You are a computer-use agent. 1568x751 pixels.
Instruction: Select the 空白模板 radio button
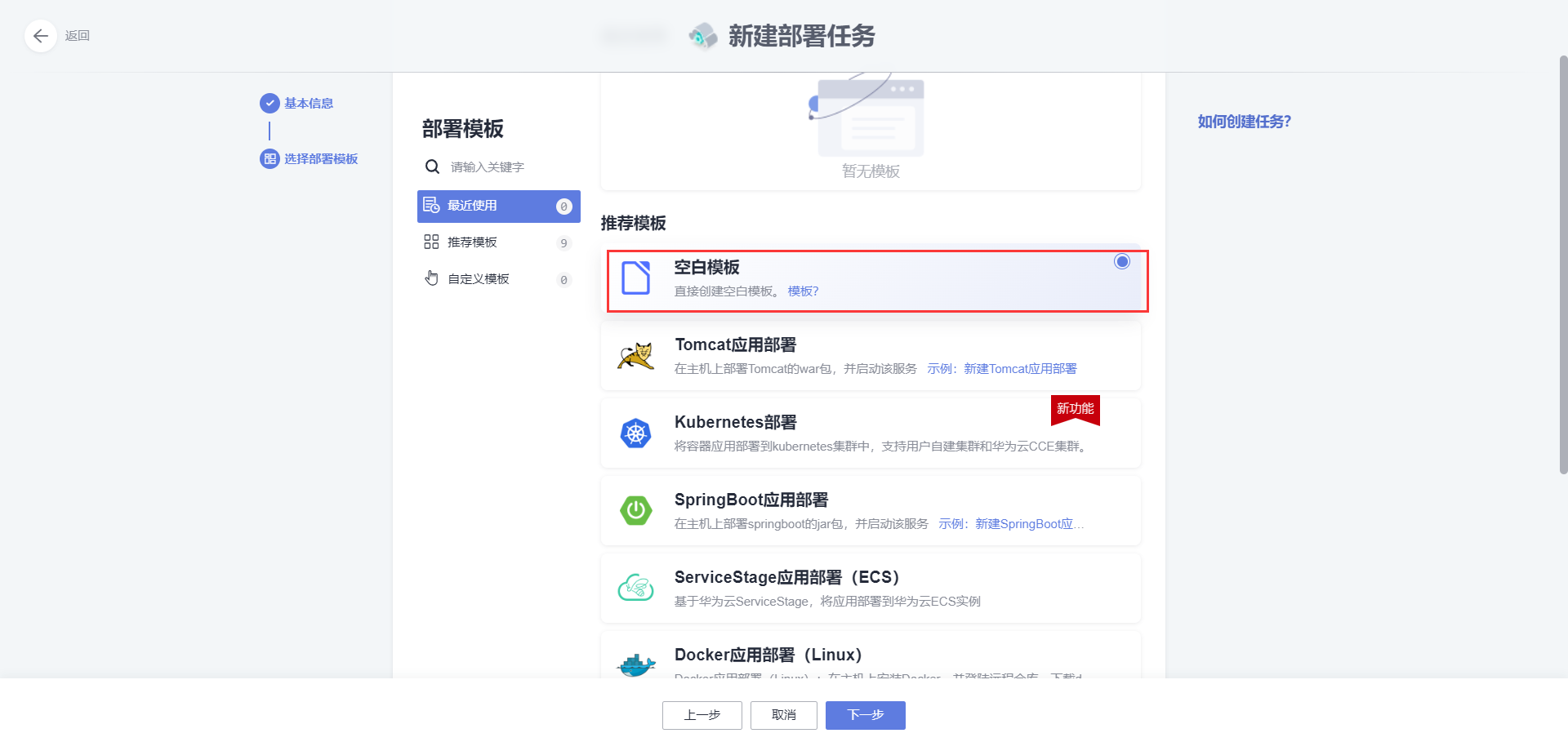[1121, 261]
